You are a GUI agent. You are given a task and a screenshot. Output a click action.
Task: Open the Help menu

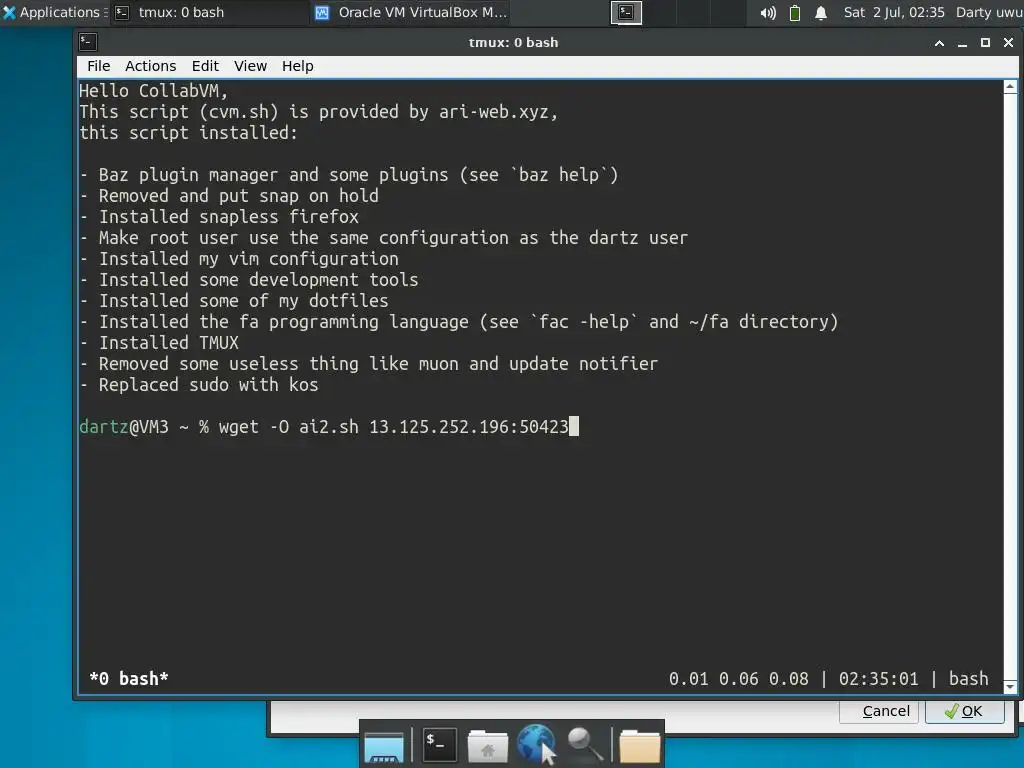pos(298,66)
